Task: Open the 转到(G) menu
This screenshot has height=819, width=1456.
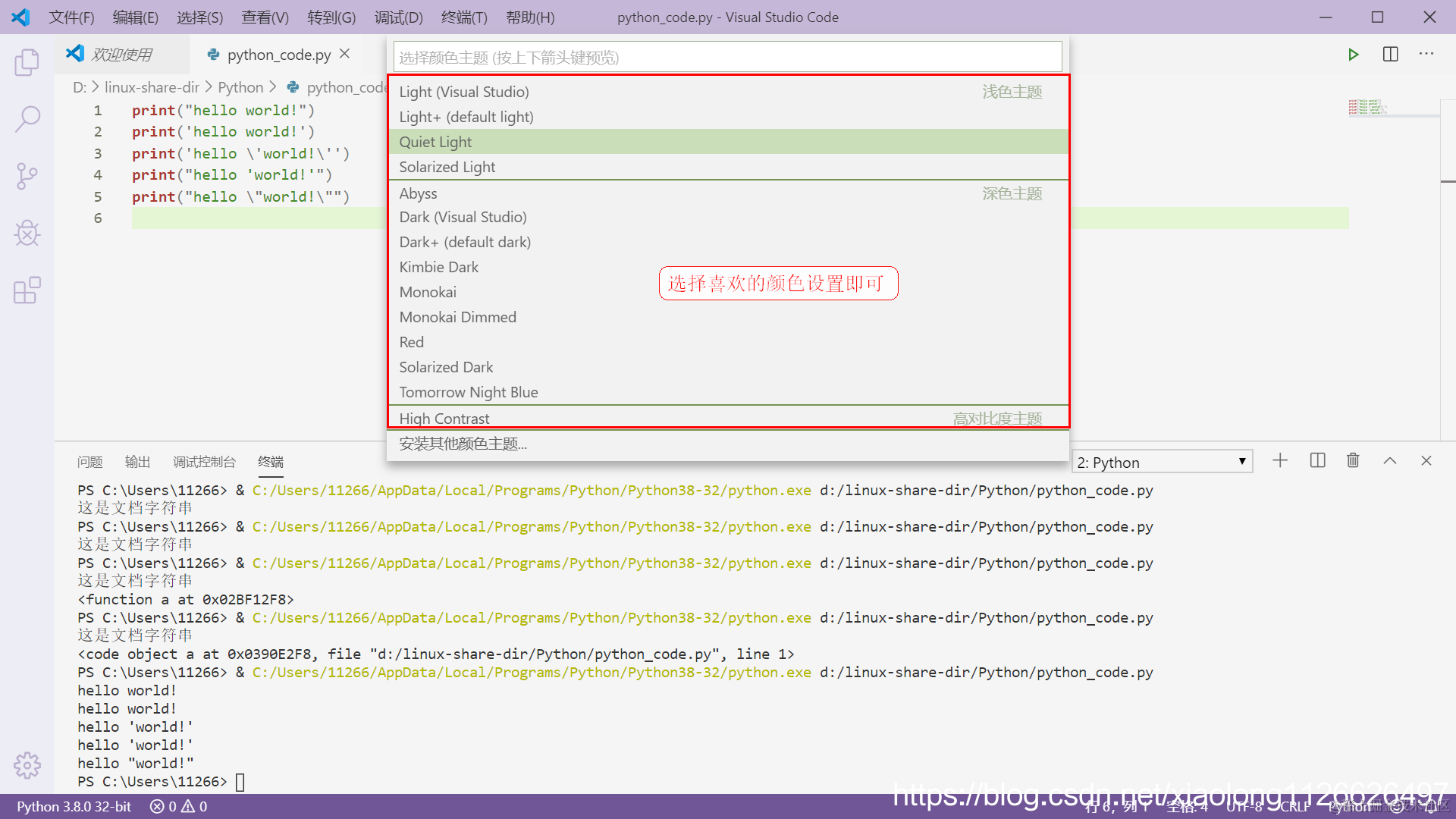Action: [331, 17]
